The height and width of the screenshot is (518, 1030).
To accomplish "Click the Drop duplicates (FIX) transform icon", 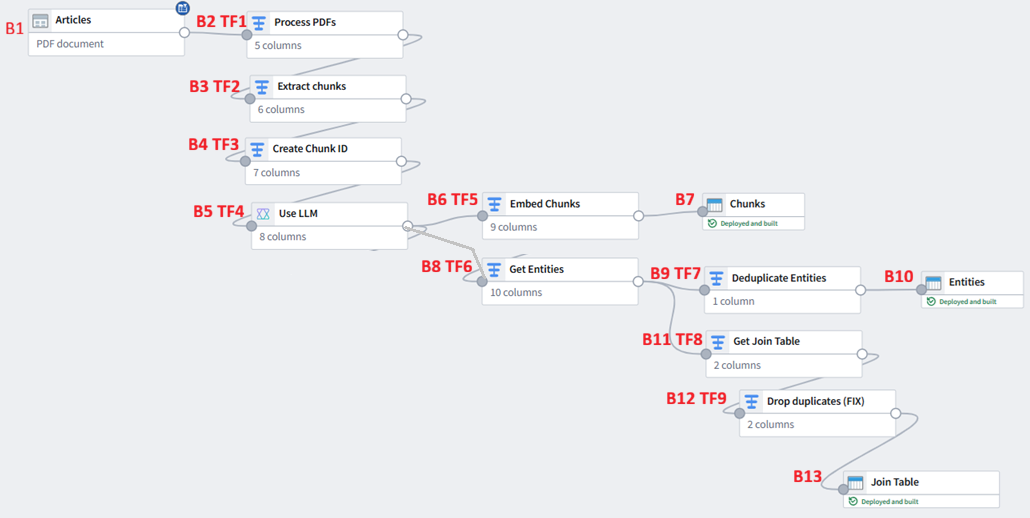I will pos(752,401).
